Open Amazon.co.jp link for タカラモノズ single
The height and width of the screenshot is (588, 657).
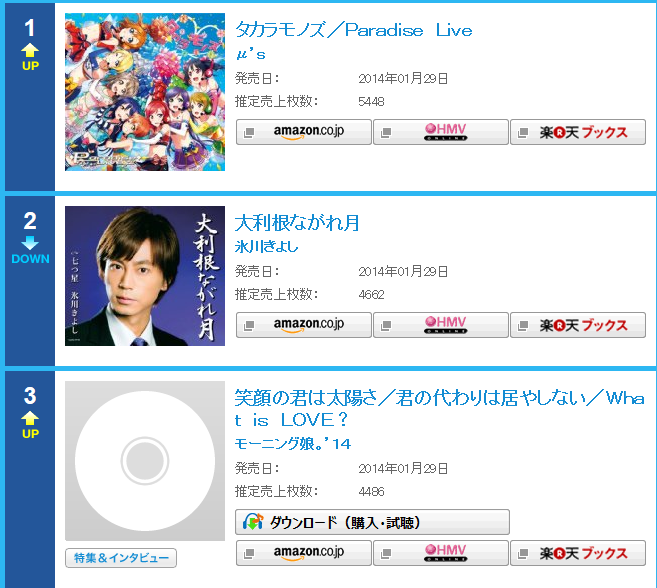(304, 132)
